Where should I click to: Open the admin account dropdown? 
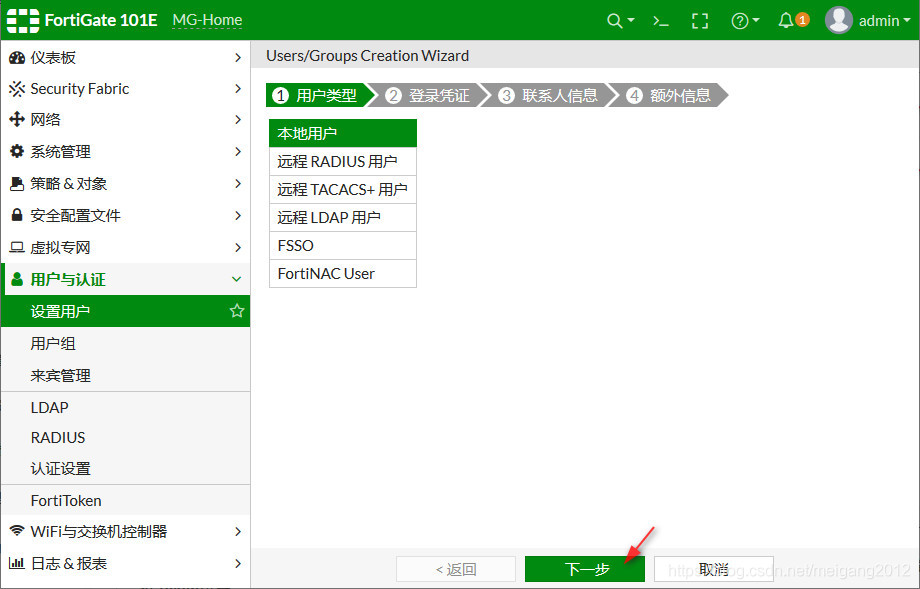point(884,21)
